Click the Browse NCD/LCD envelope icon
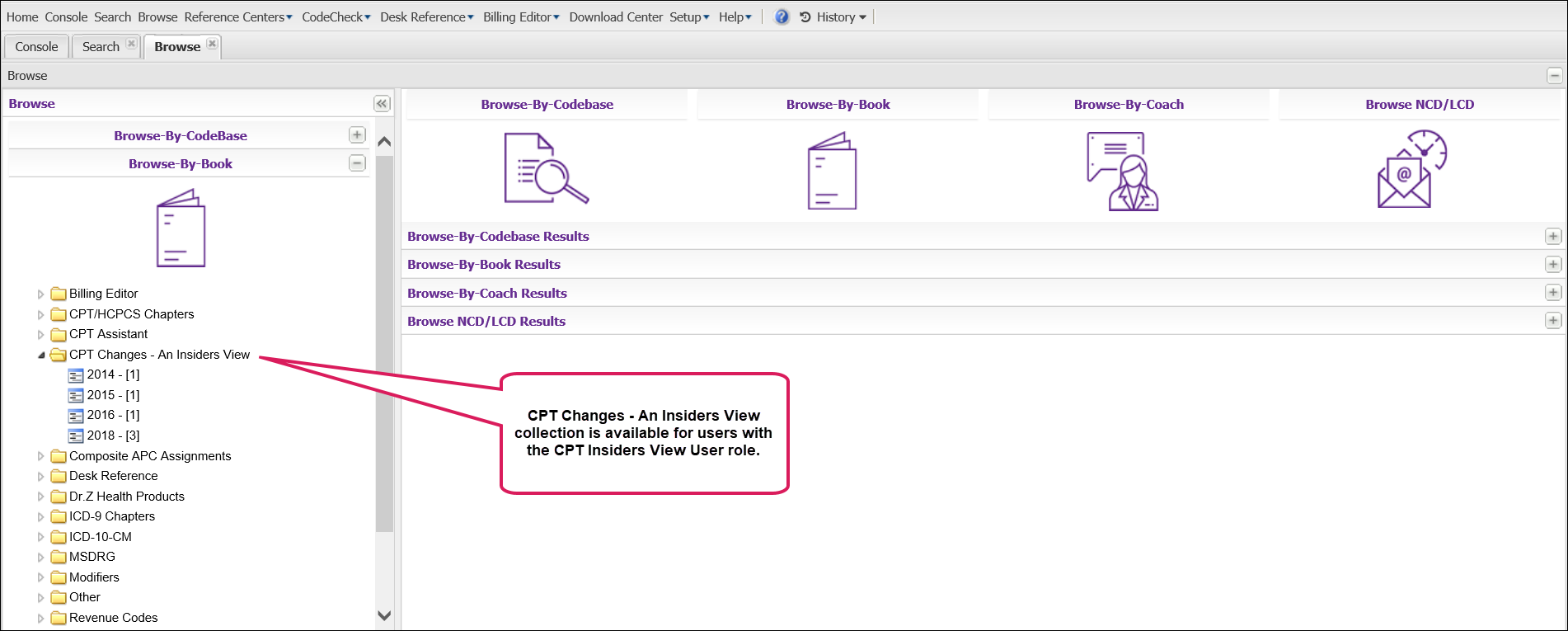1568x631 pixels. click(x=1411, y=169)
